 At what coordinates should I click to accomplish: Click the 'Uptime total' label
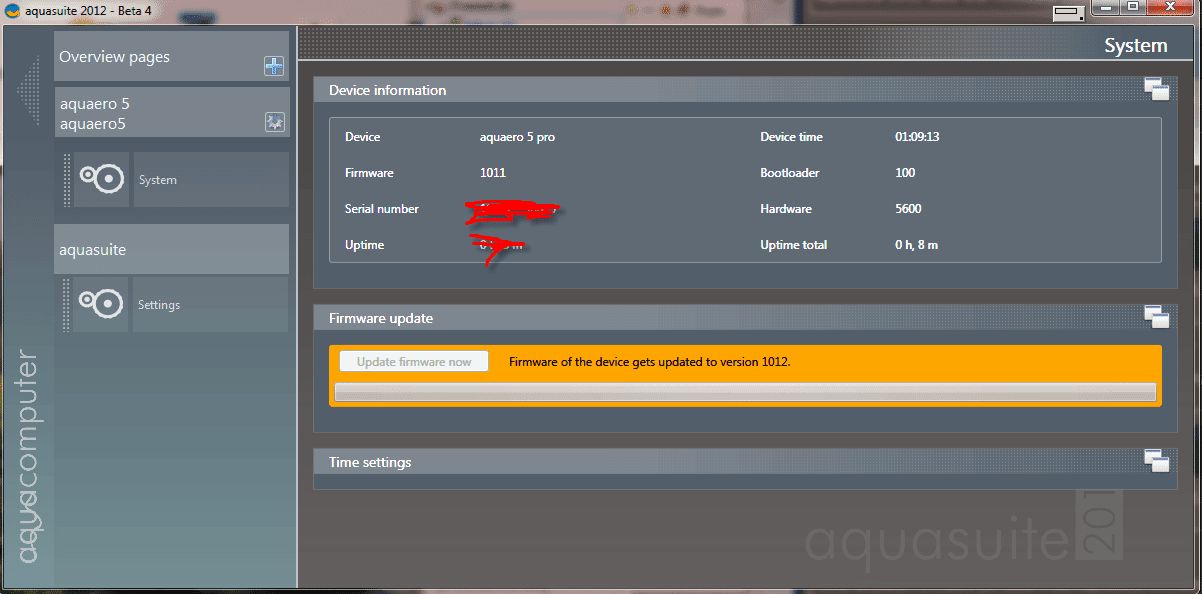pyautogui.click(x=794, y=245)
